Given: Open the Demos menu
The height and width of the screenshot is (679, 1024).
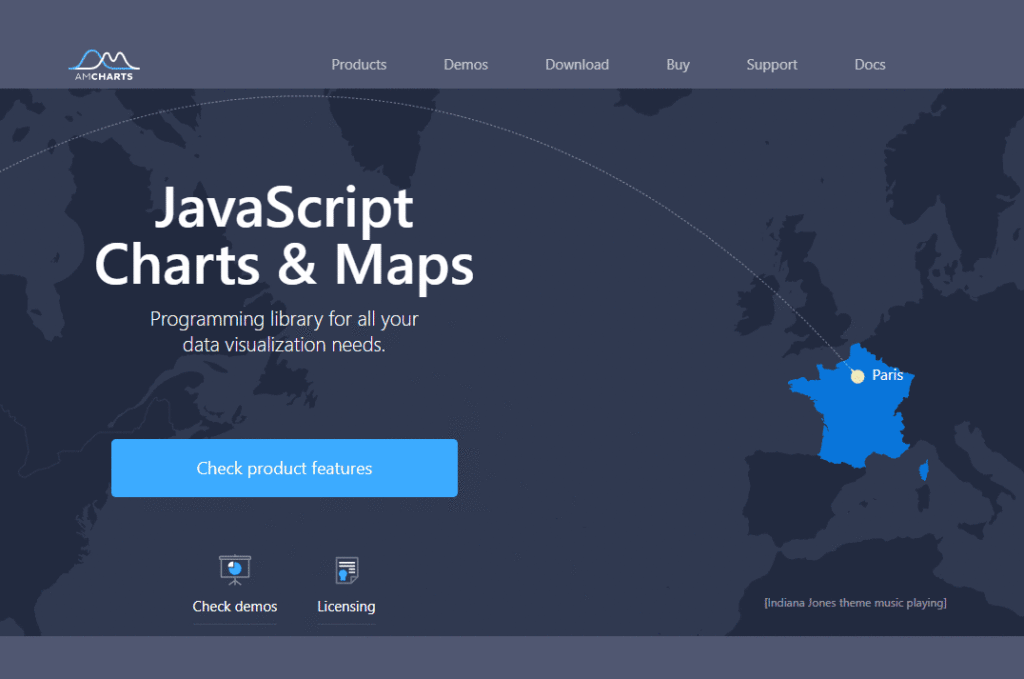Looking at the screenshot, I should (x=465, y=64).
